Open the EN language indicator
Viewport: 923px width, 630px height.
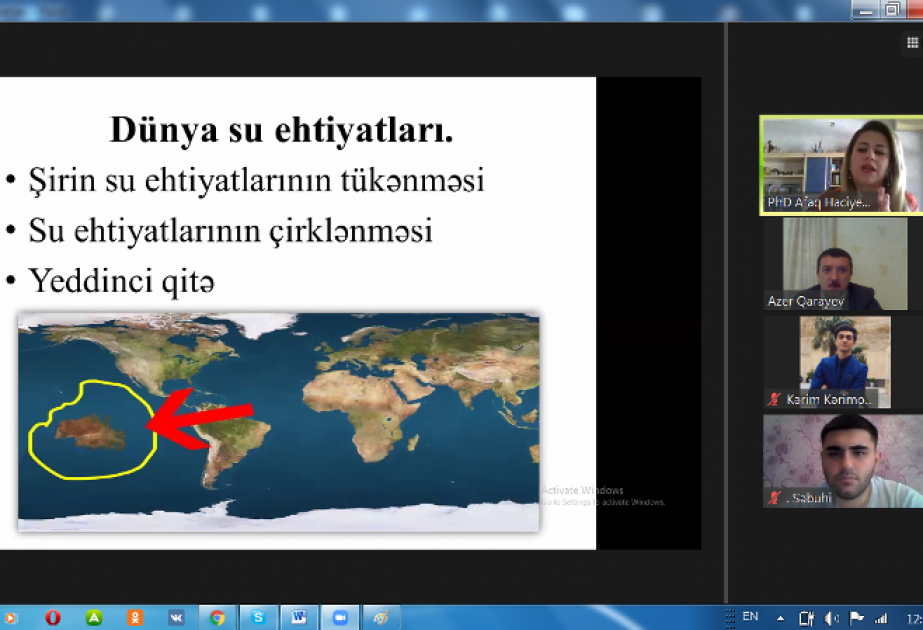coord(750,616)
